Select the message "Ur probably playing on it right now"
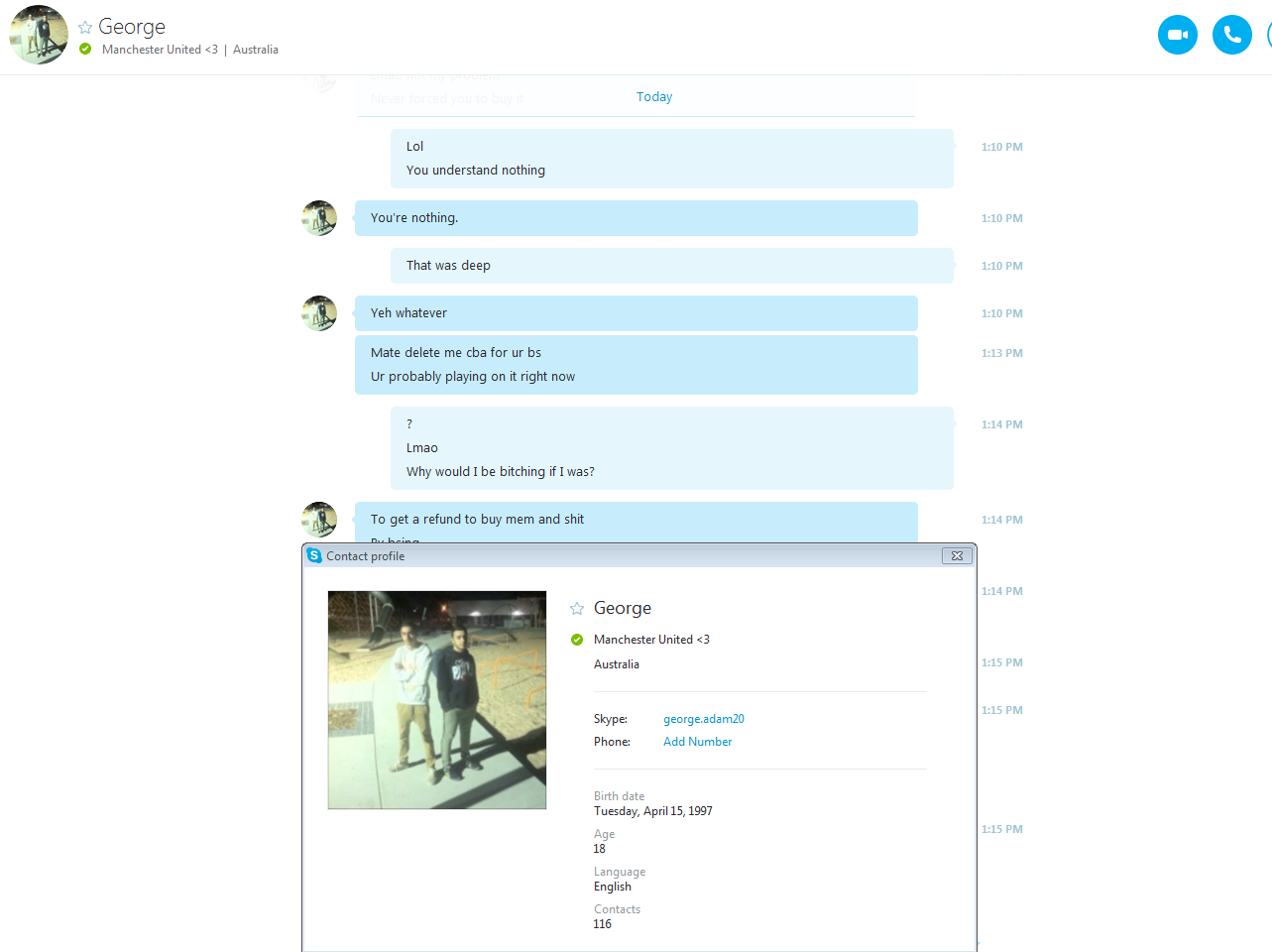The image size is (1272, 952). click(473, 377)
